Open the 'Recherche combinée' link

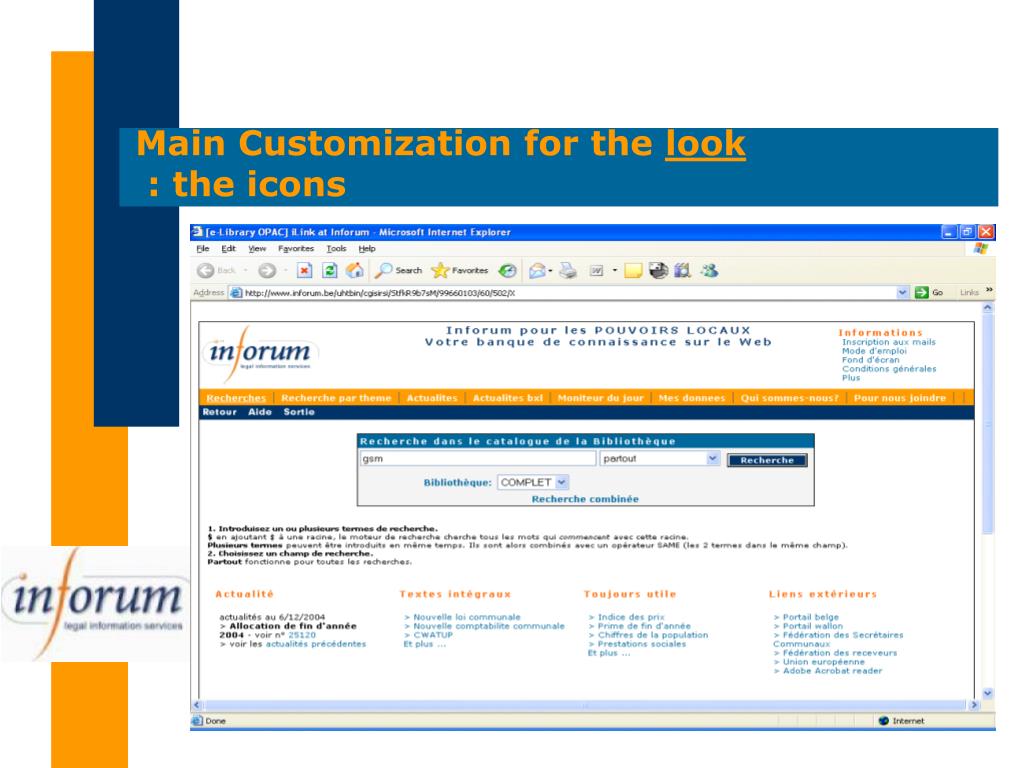585,499
